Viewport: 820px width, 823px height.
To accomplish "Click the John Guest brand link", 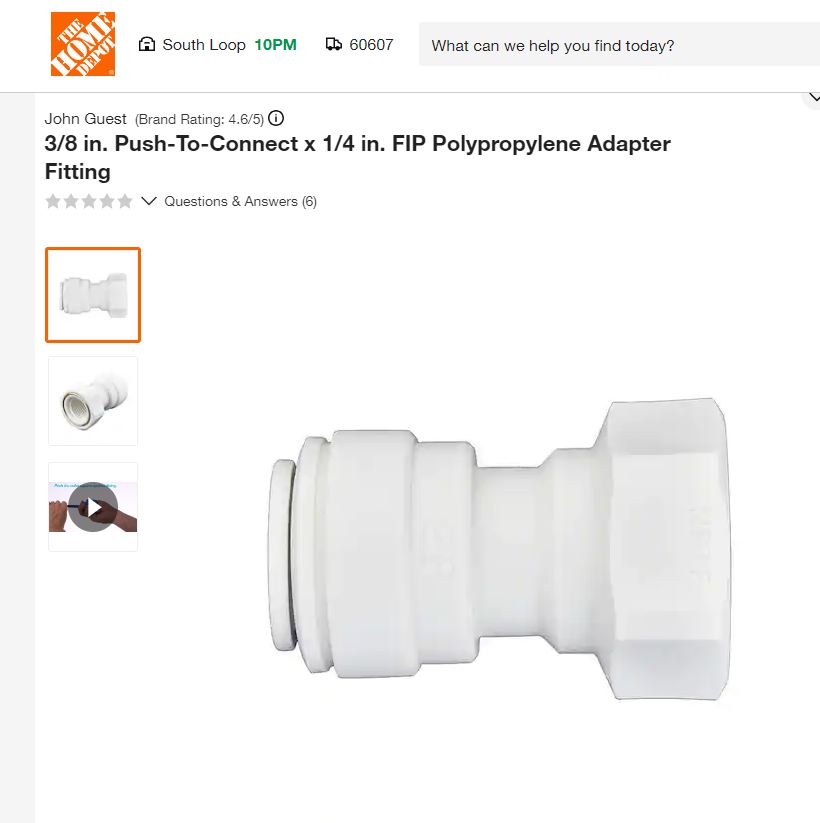I will 86,119.
